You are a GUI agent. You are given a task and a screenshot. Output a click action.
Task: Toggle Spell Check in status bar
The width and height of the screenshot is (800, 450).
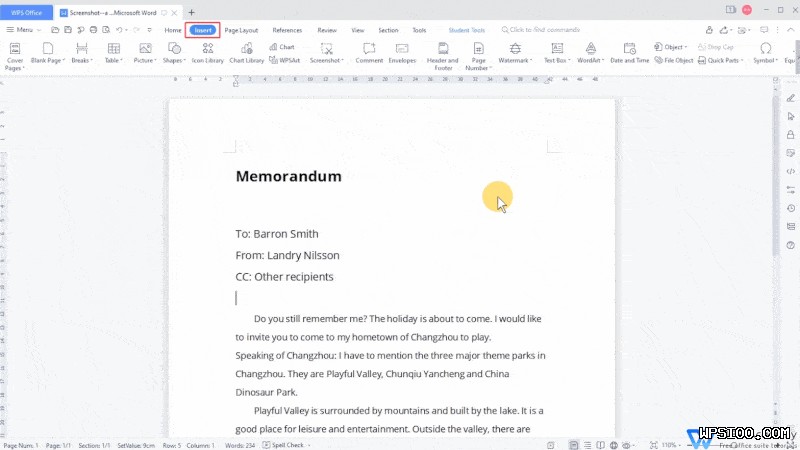coord(284,444)
